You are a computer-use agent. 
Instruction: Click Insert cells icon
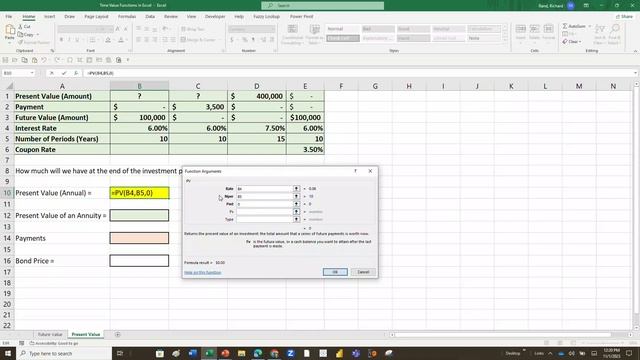[x=521, y=29]
